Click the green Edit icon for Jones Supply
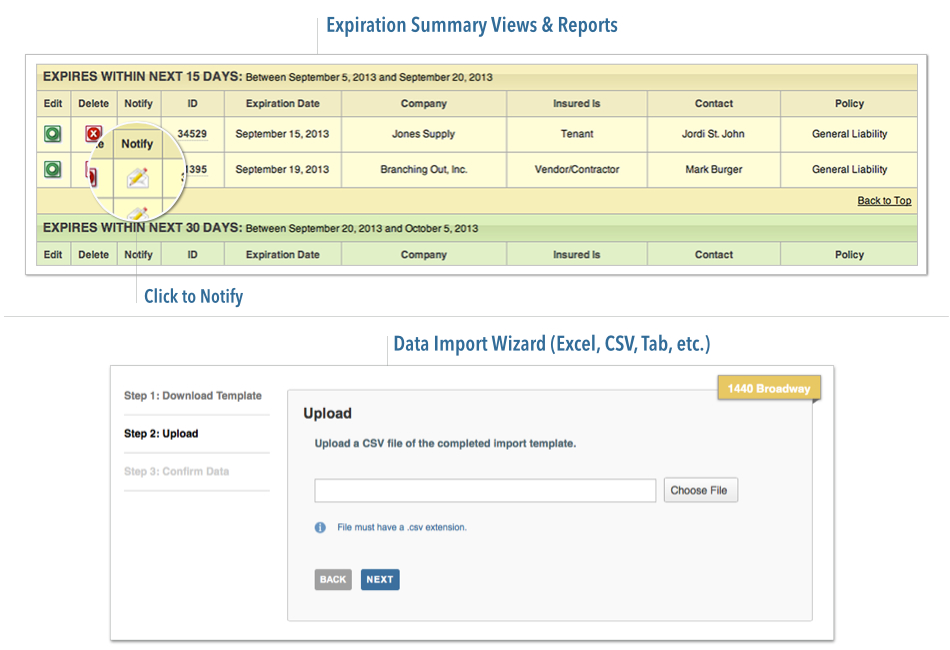 point(53,133)
